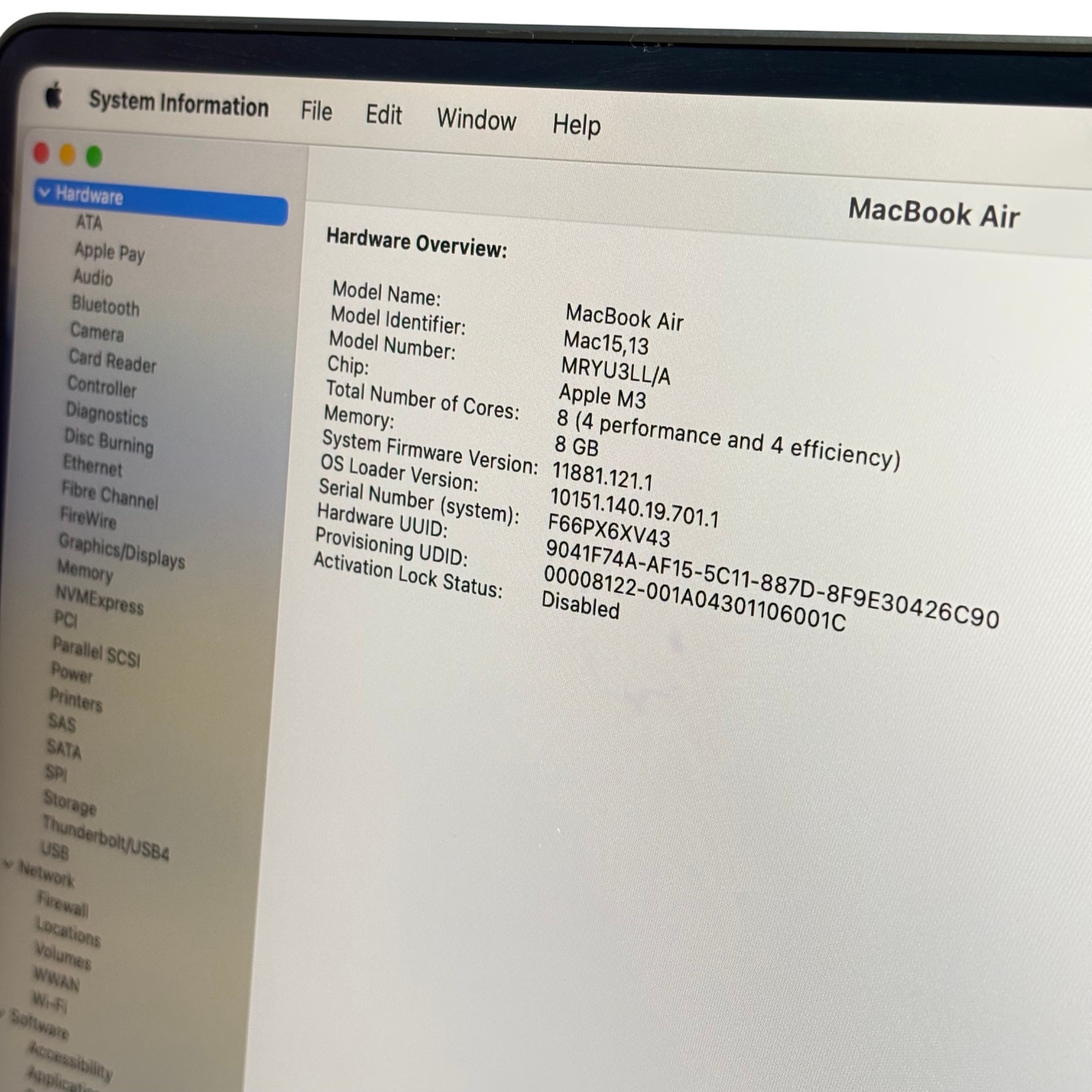Select PCI in the sidebar
1092x1092 pixels.
pyautogui.click(x=66, y=619)
